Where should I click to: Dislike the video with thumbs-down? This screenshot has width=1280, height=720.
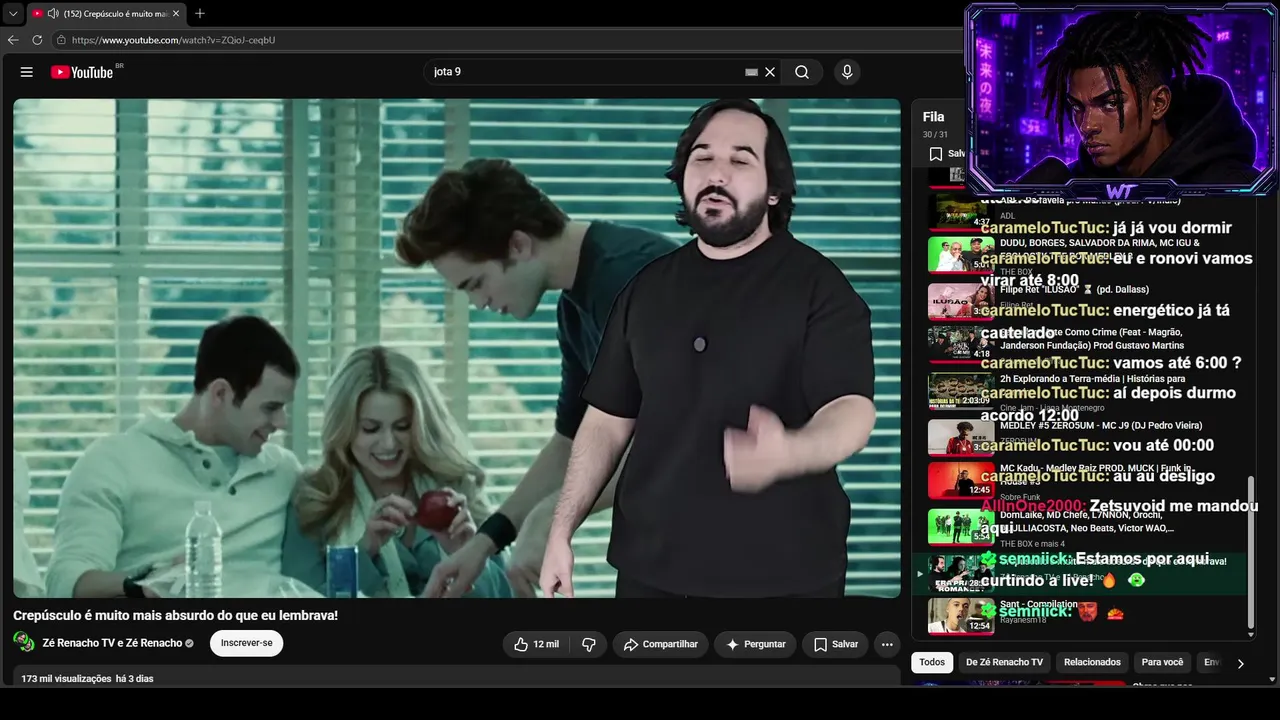(589, 644)
